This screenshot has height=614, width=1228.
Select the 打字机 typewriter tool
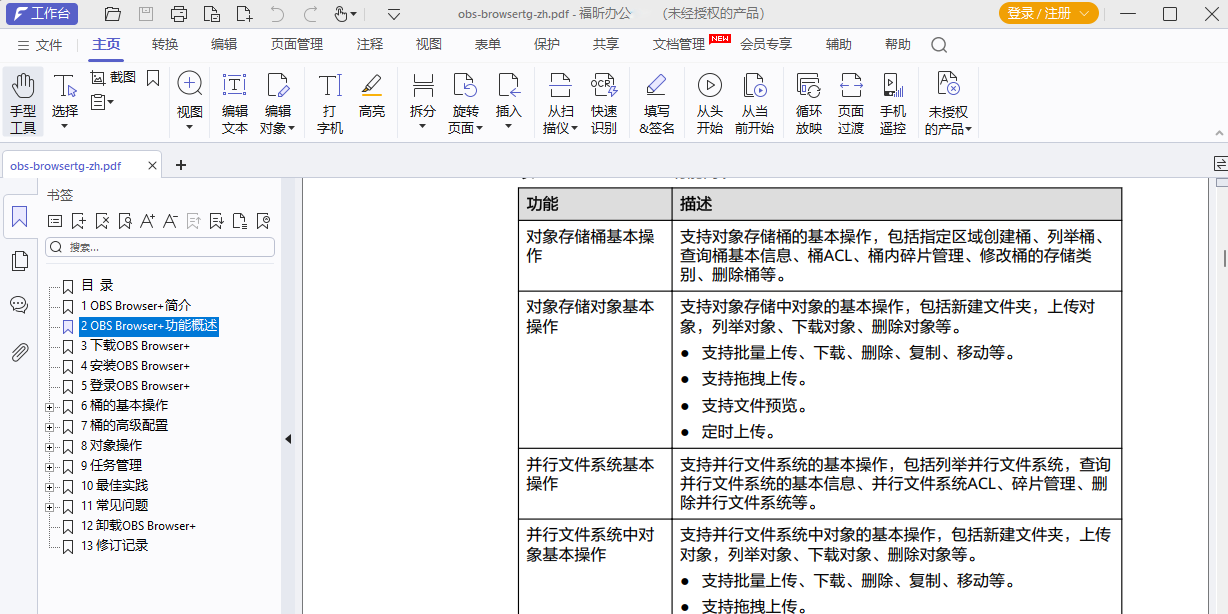pyautogui.click(x=330, y=103)
